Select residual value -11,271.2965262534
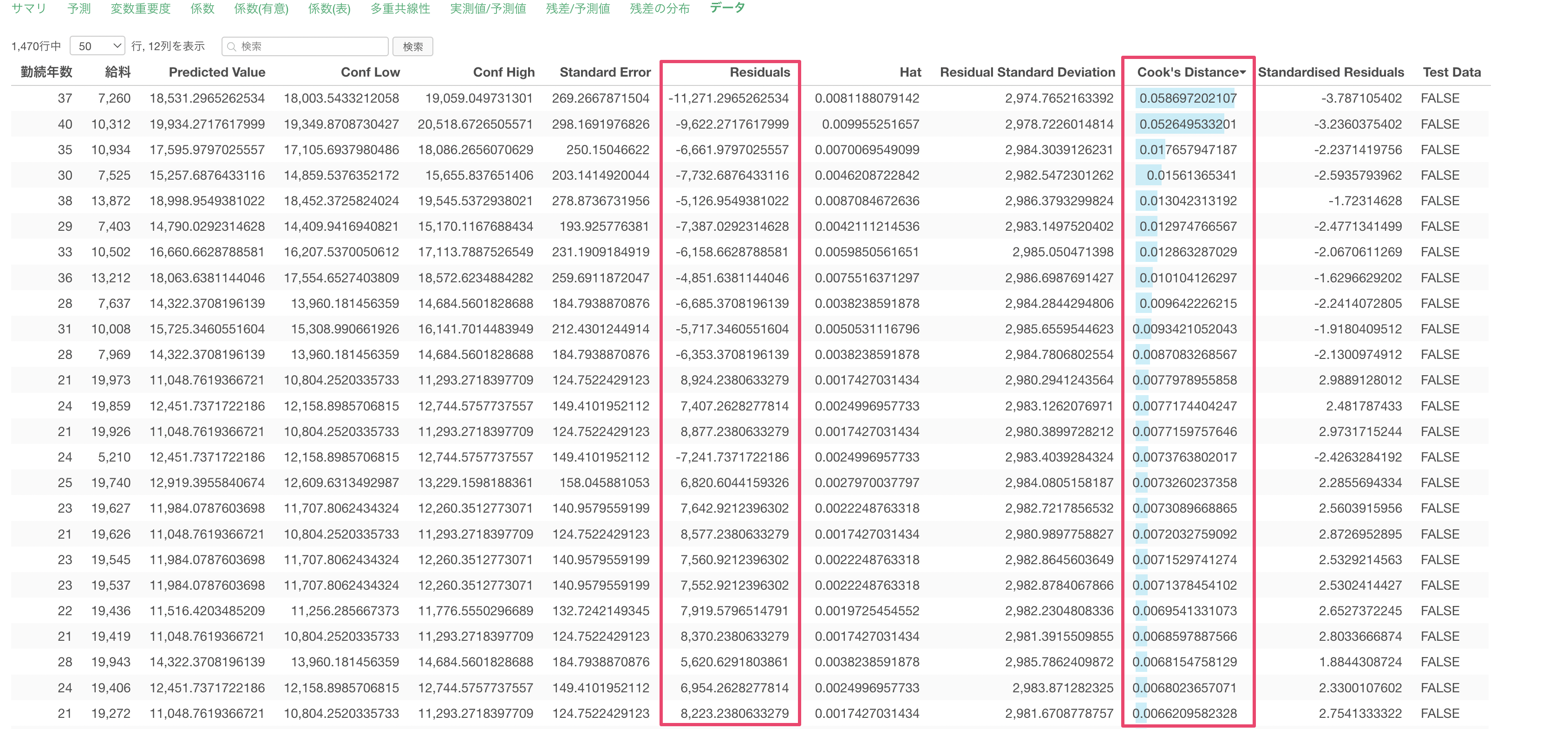1568x729 pixels. tap(728, 98)
